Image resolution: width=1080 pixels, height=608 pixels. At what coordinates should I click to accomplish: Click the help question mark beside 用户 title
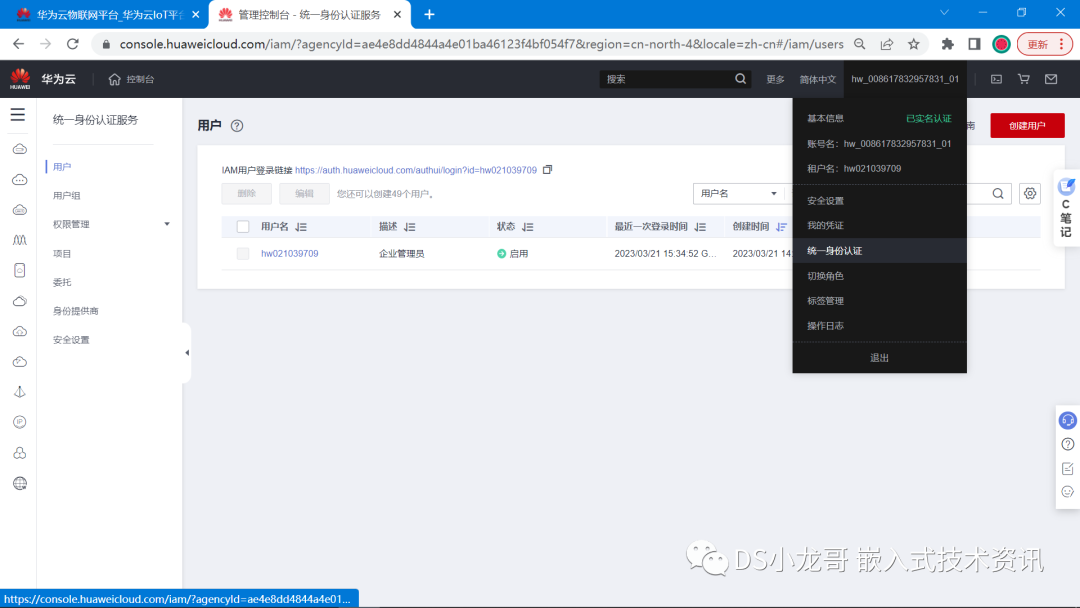236,126
